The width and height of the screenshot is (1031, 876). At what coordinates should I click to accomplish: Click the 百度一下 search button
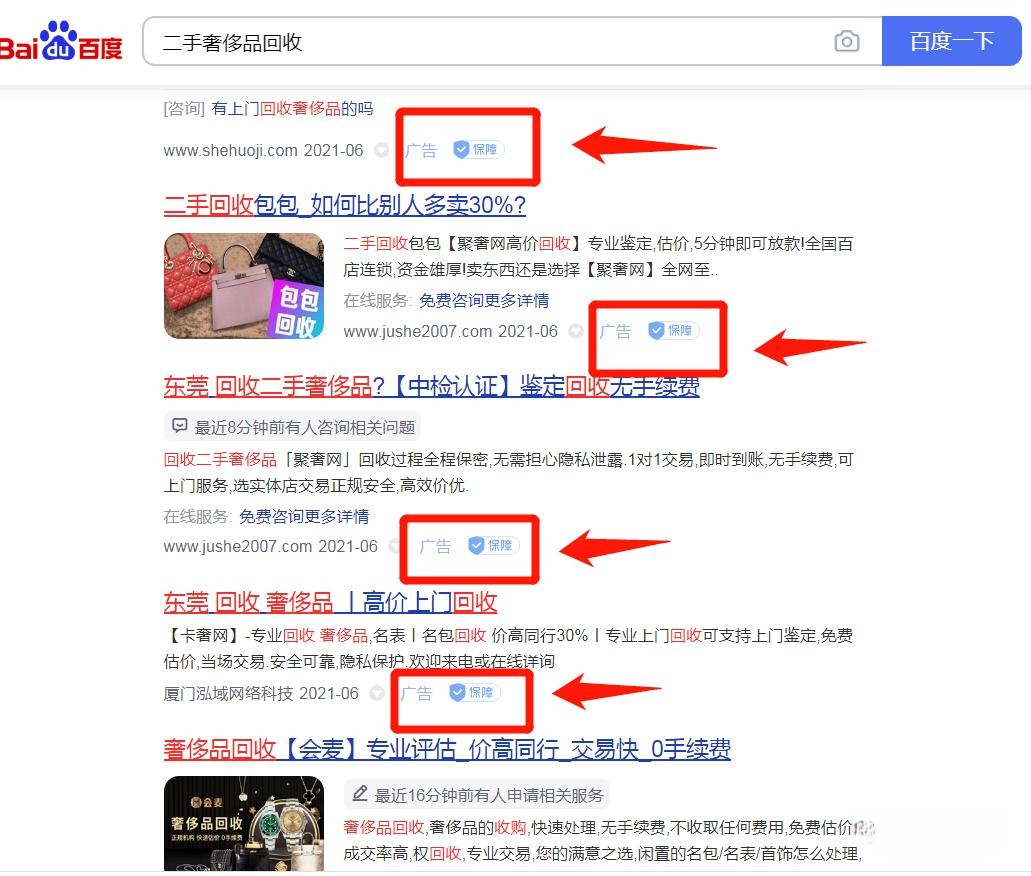[x=951, y=41]
